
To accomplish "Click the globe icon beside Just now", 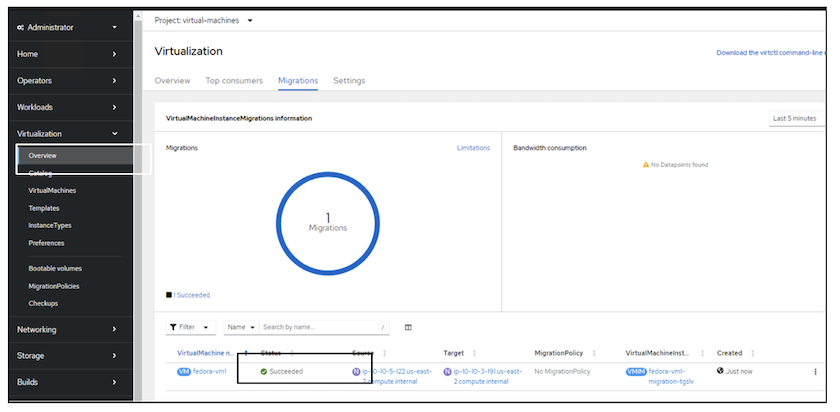I will coord(720,371).
